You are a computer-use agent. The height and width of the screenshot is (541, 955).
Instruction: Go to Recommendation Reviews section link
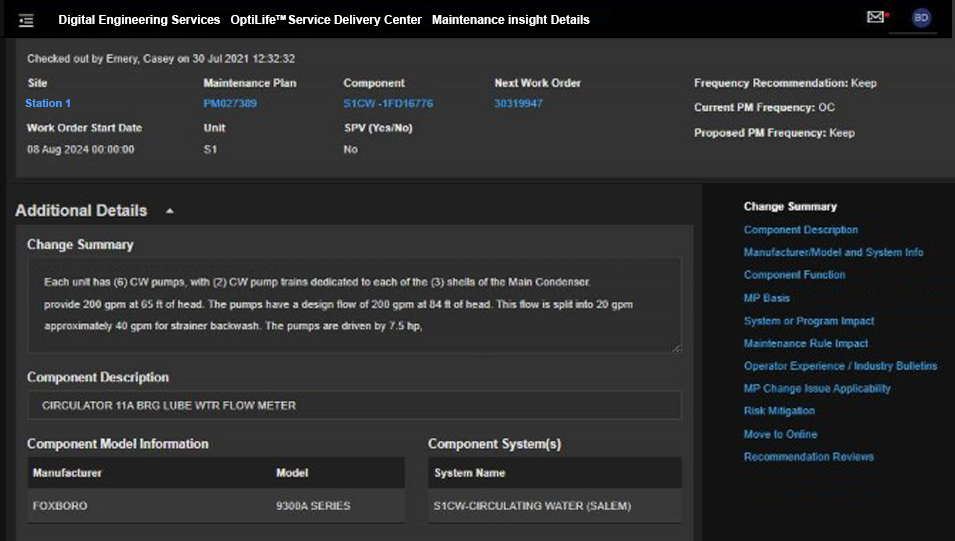pyautogui.click(x=808, y=456)
